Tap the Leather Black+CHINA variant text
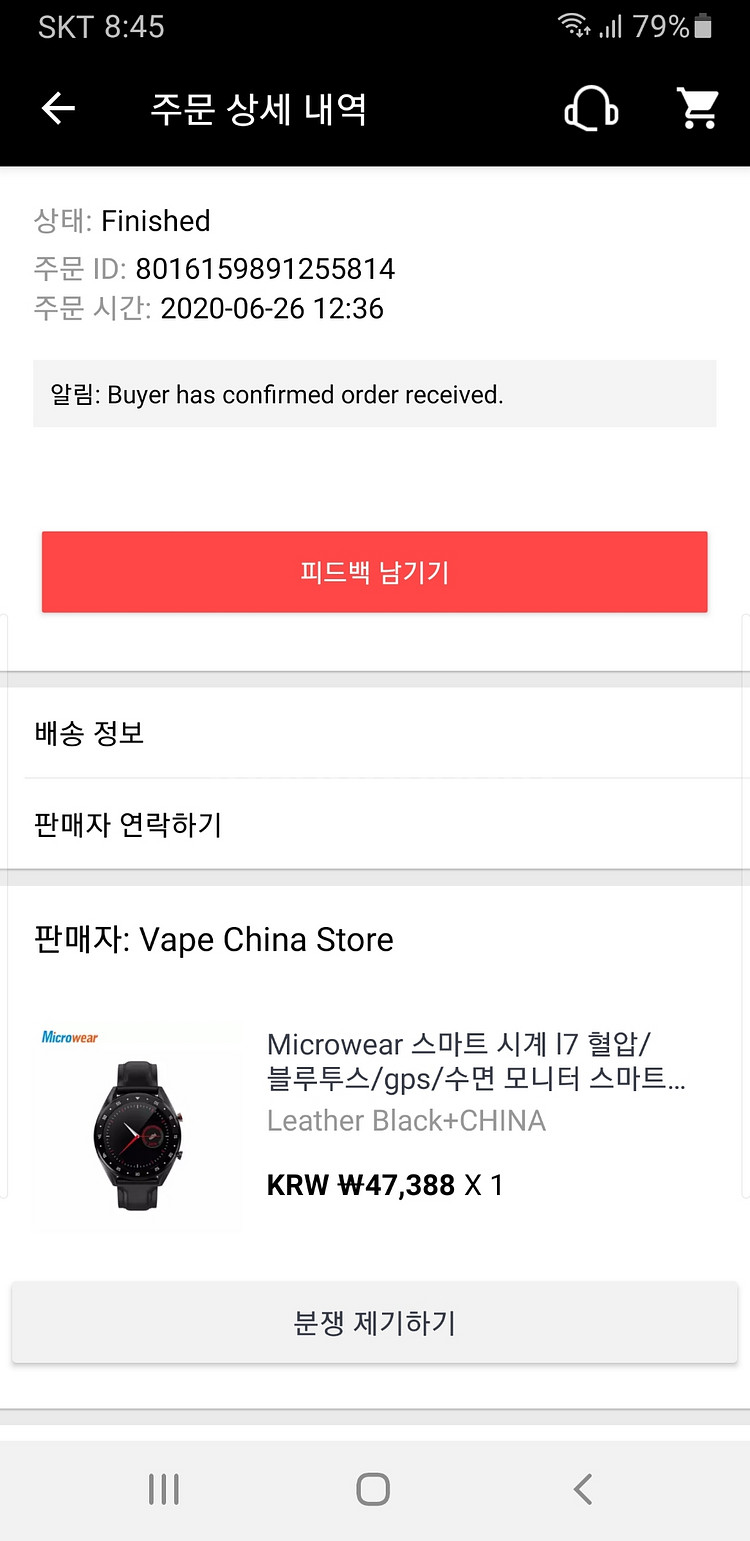This screenshot has height=1541, width=750. [406, 1121]
